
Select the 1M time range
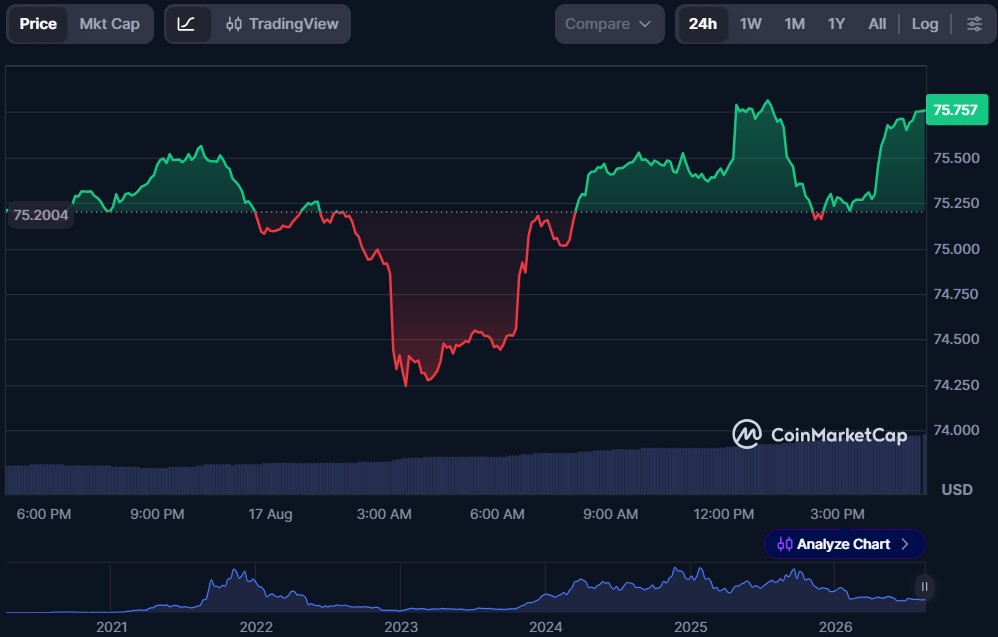(794, 24)
